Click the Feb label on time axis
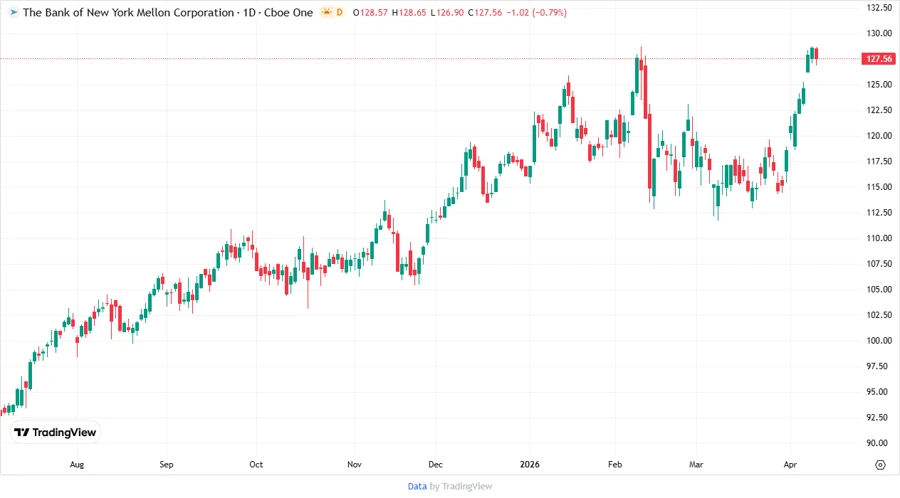 point(615,464)
